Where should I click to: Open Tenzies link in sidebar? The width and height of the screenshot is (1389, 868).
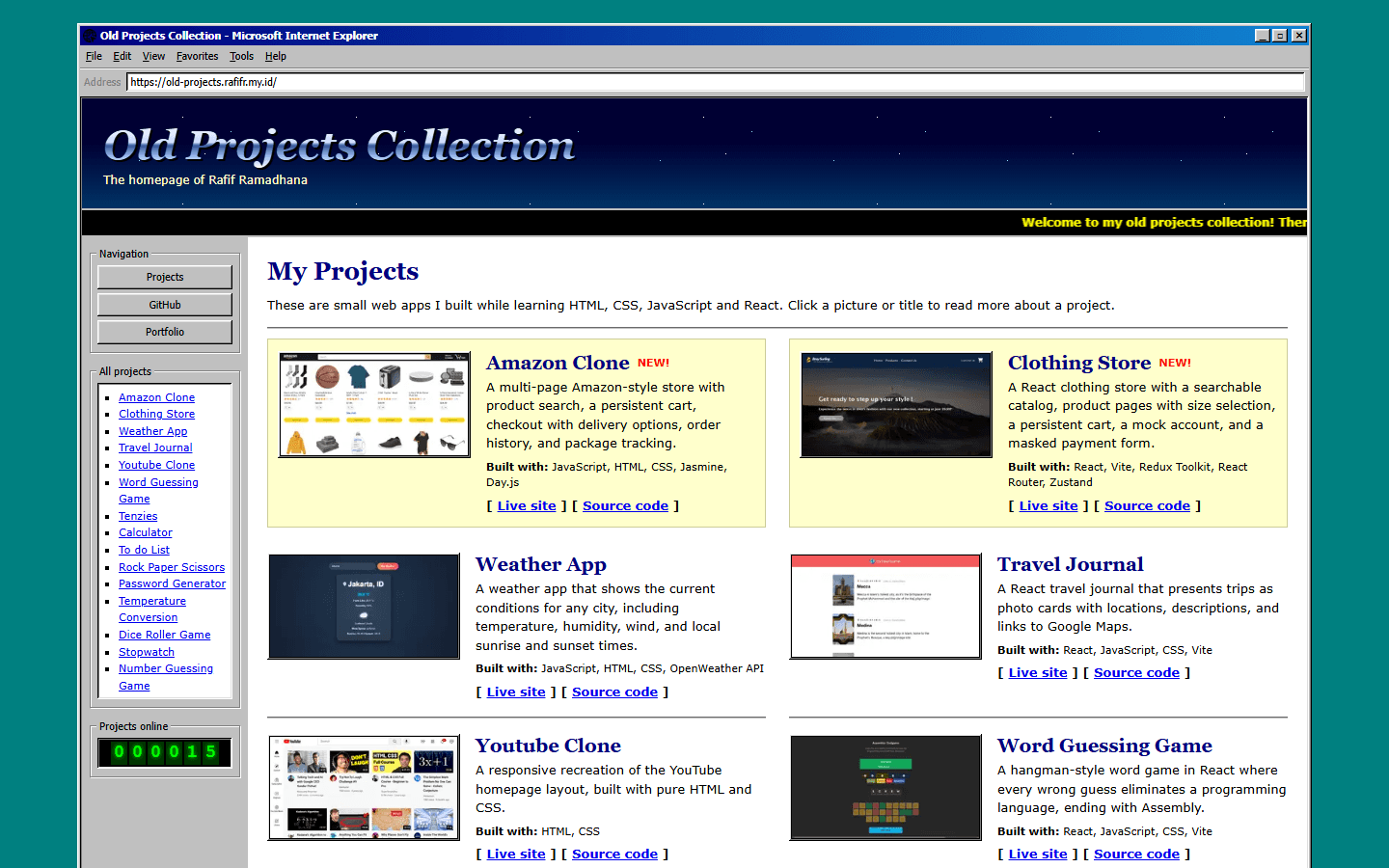[x=138, y=516]
